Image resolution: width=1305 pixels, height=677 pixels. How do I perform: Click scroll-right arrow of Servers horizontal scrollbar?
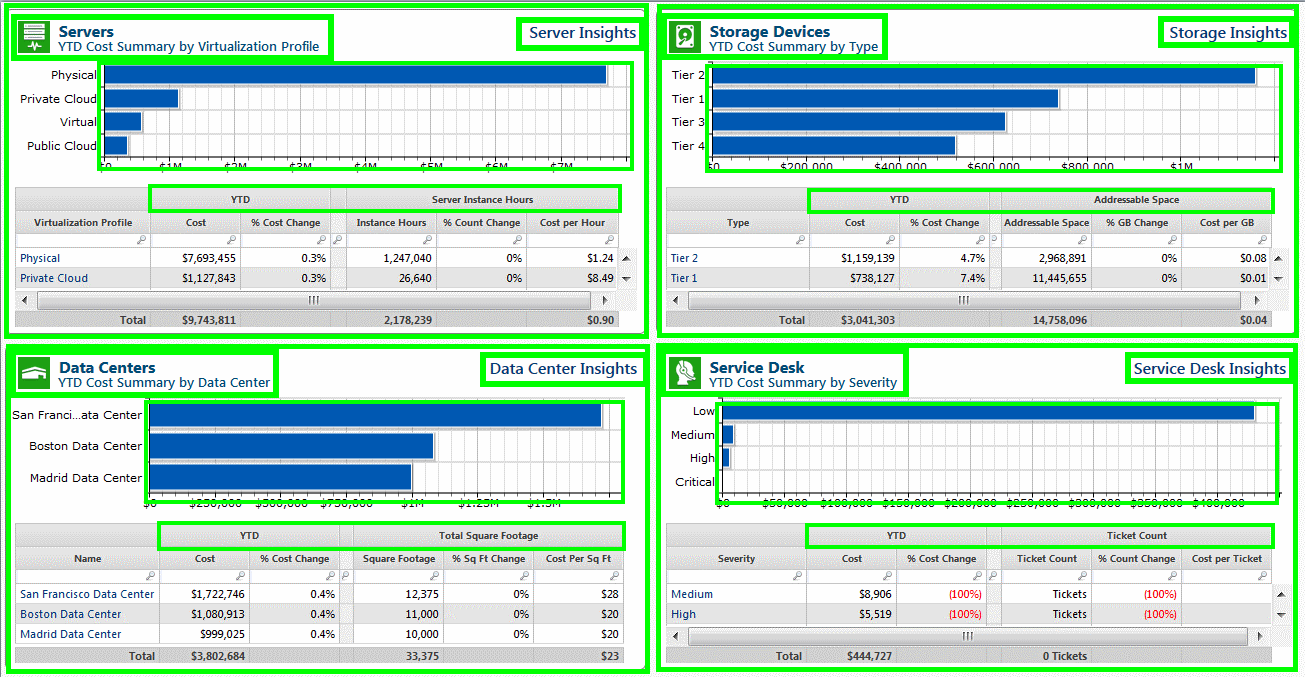click(x=605, y=300)
